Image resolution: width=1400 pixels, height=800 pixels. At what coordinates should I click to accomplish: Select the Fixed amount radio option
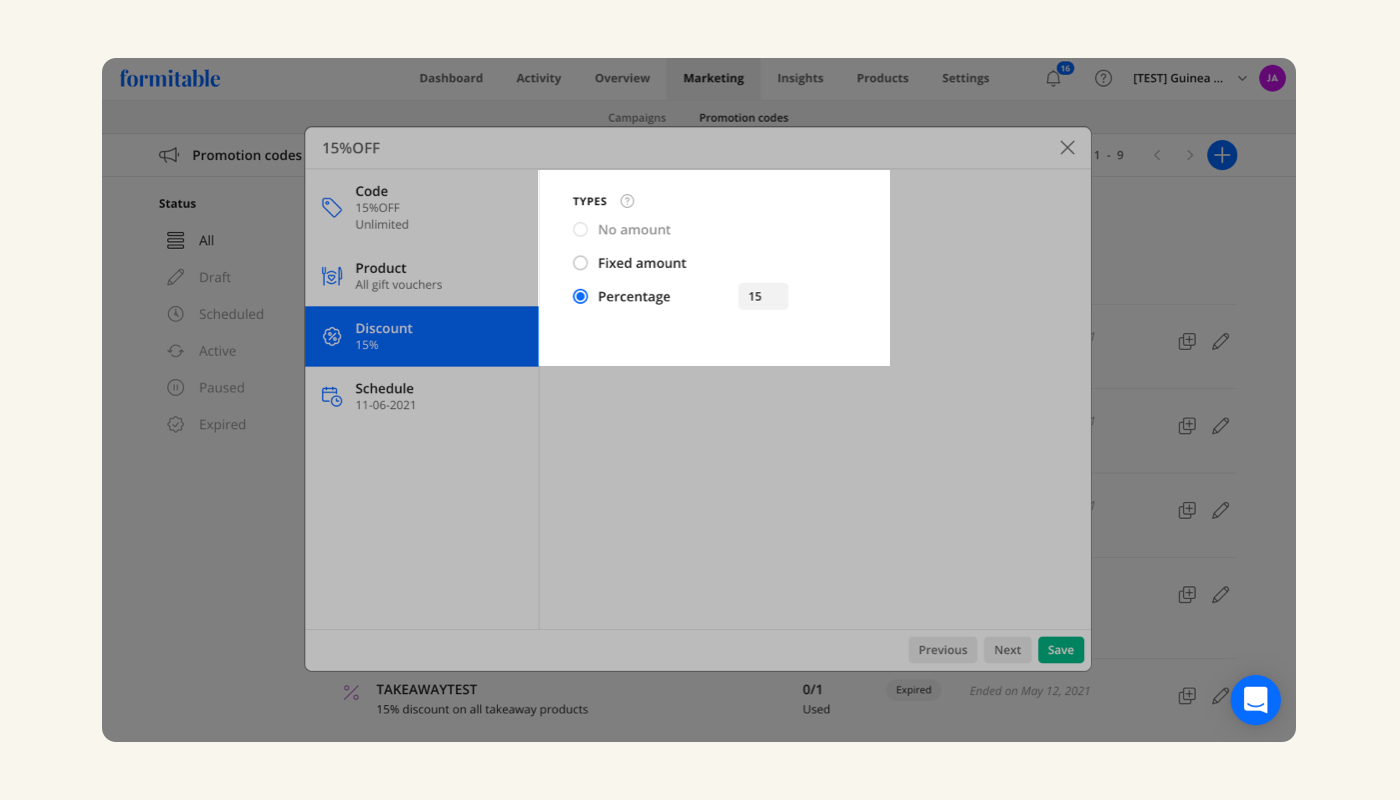click(580, 263)
